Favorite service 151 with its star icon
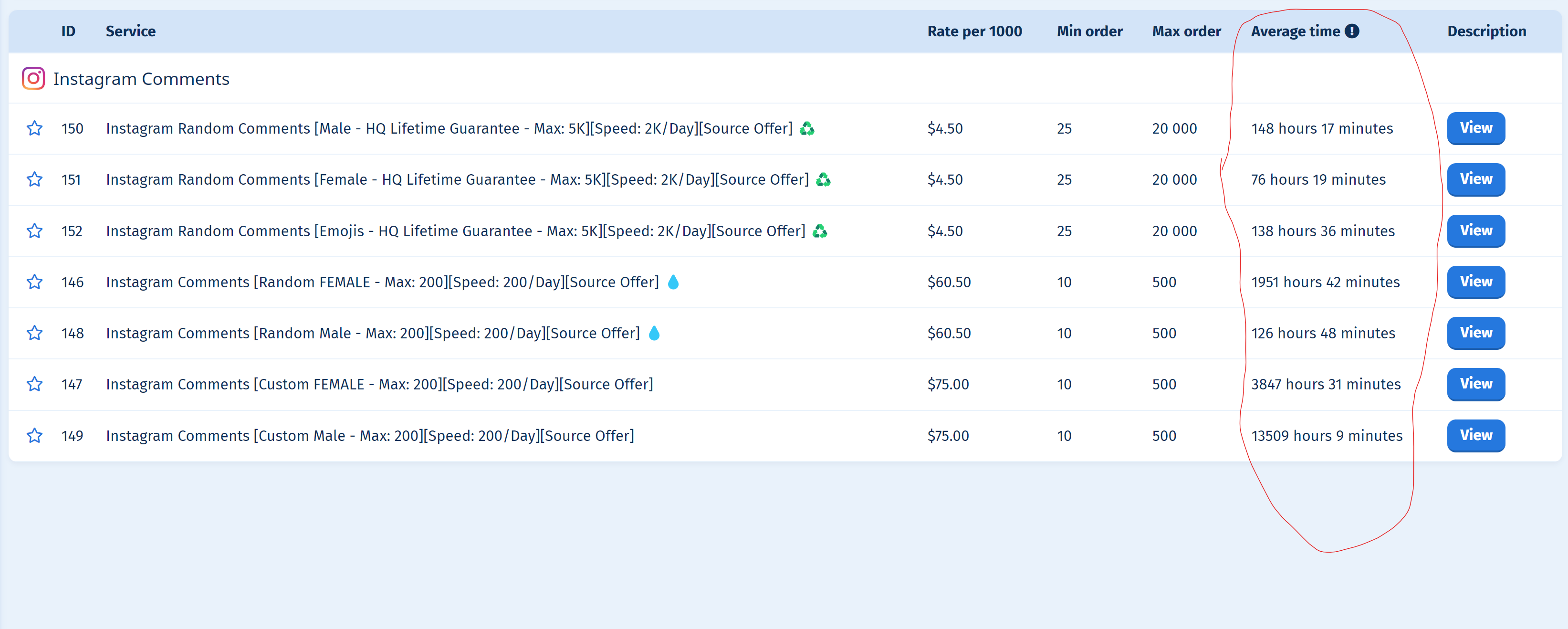This screenshot has width=1568, height=629. pos(35,179)
